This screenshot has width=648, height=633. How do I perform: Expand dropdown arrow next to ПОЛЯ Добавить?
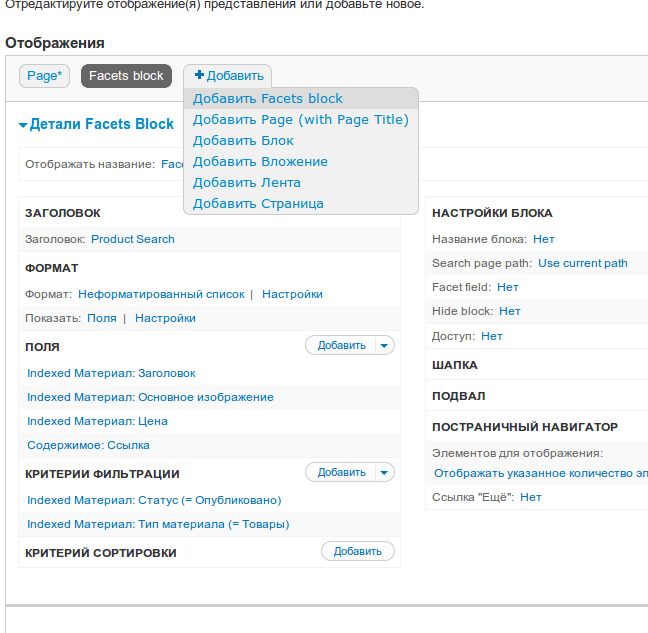pyautogui.click(x=384, y=345)
